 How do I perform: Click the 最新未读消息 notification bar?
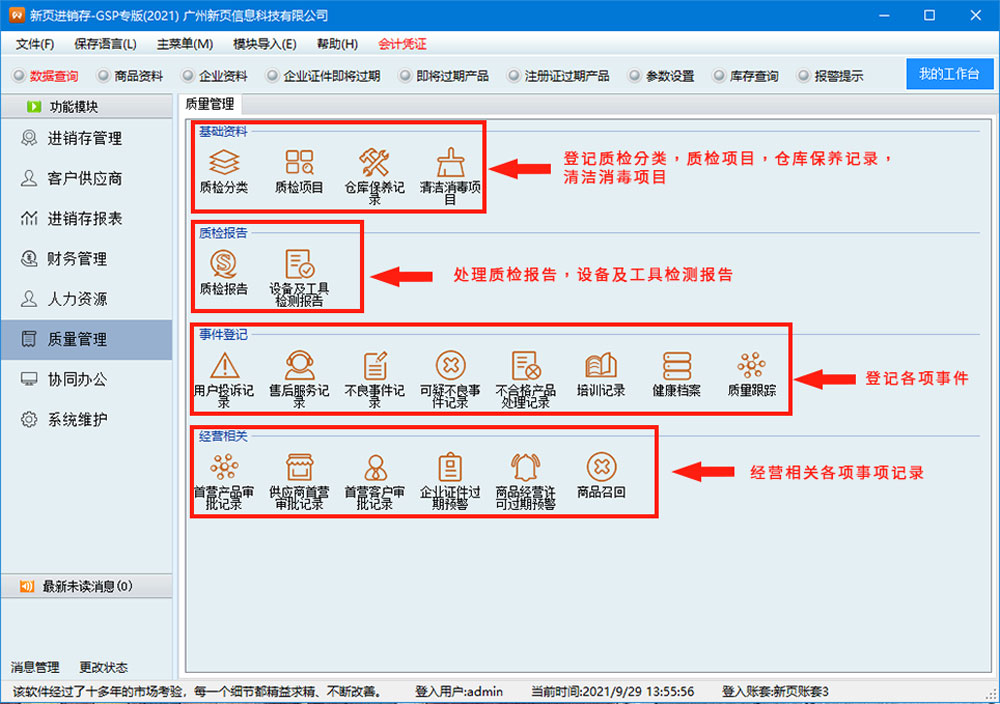point(86,586)
